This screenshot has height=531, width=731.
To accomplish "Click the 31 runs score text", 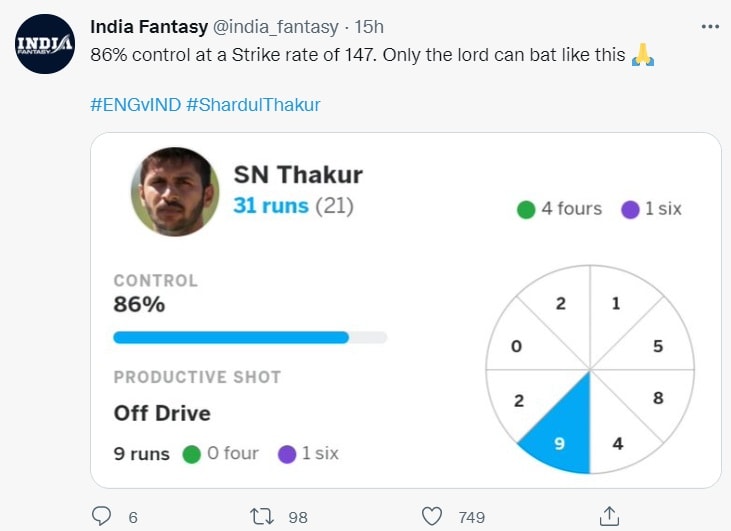I will [x=271, y=206].
